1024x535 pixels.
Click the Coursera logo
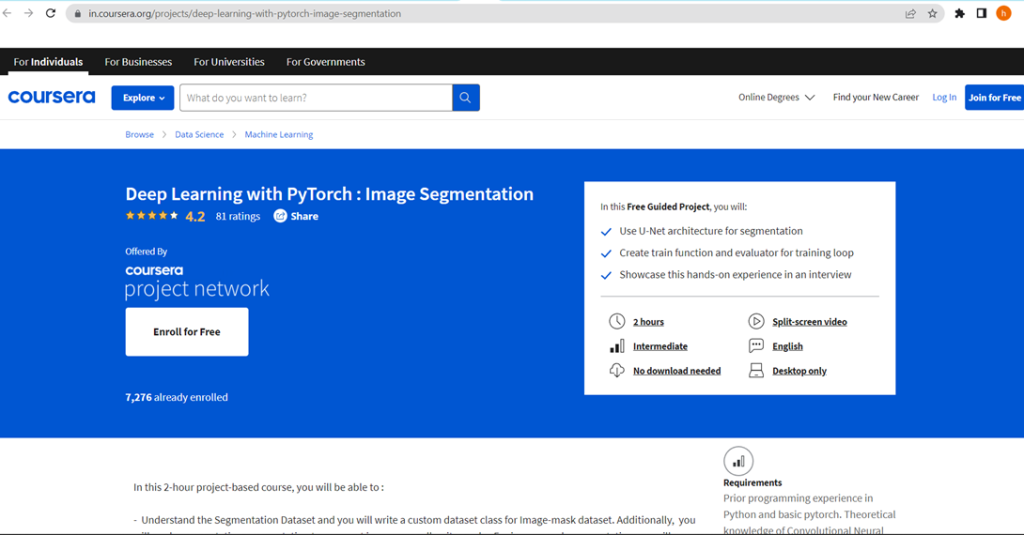[52, 98]
